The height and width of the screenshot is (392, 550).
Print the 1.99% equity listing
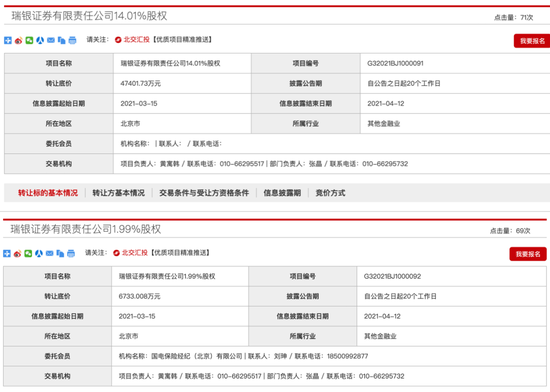pos(71,253)
